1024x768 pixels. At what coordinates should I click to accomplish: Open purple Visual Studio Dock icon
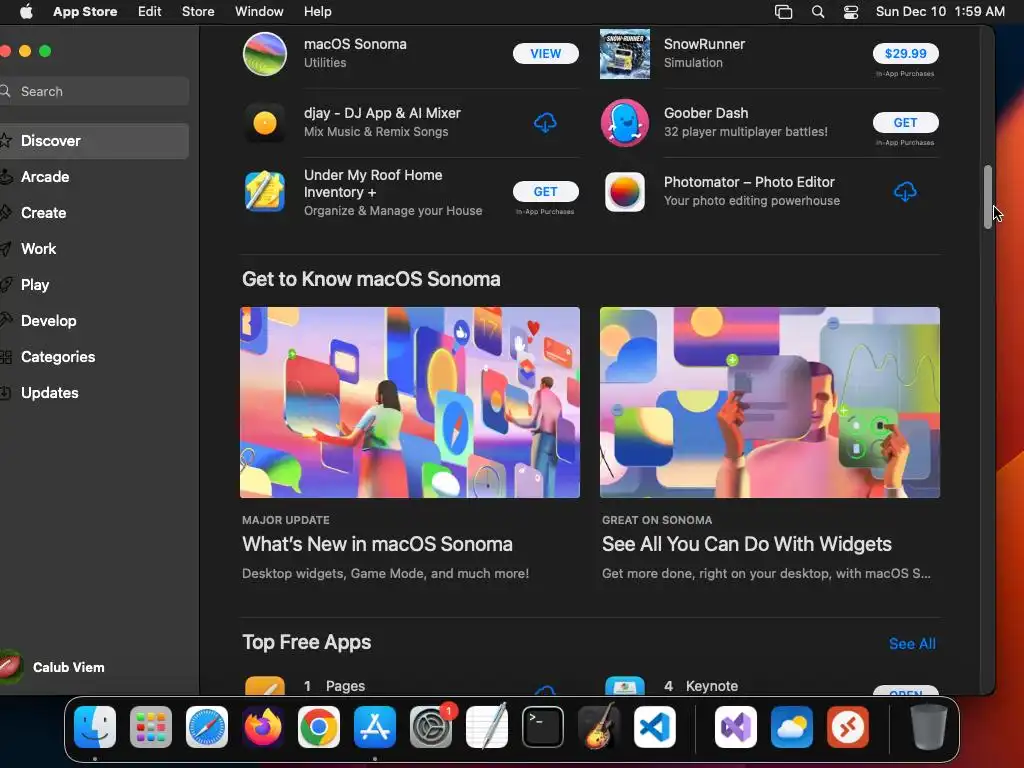coord(736,727)
